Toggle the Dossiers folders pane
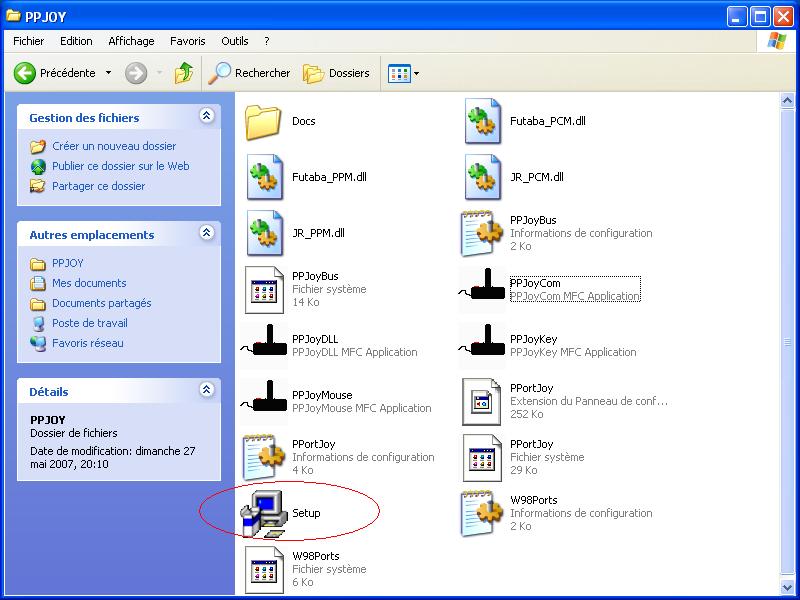This screenshot has width=800, height=600. coord(336,73)
